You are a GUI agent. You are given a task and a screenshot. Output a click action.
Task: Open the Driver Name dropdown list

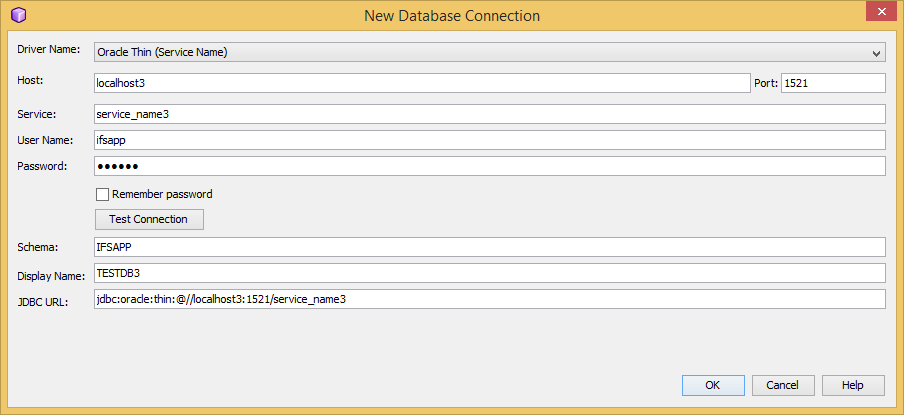click(489, 52)
